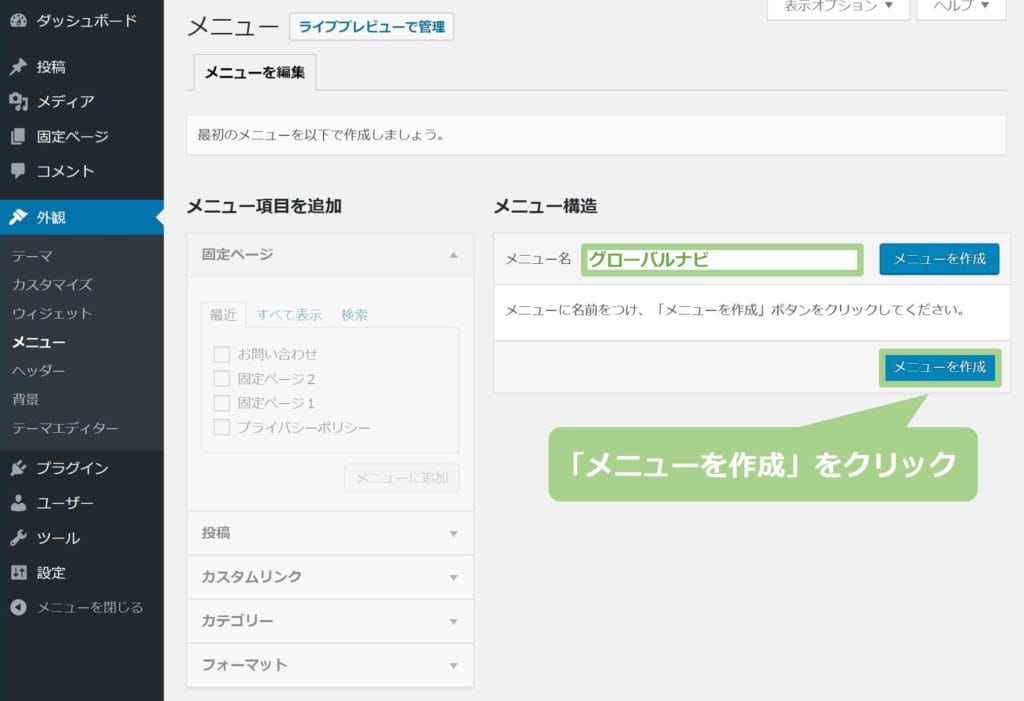Collapse sidebar with メニューを閉じる
This screenshot has width=1024, height=701.
(x=90, y=607)
